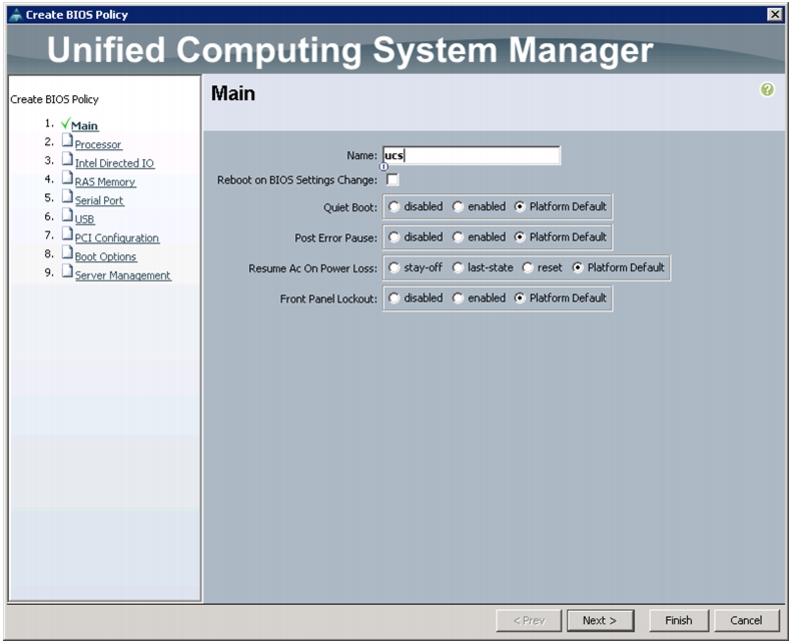The image size is (793, 644).
Task: Select Platform Default for Post Error Pause
Action: coord(519,237)
